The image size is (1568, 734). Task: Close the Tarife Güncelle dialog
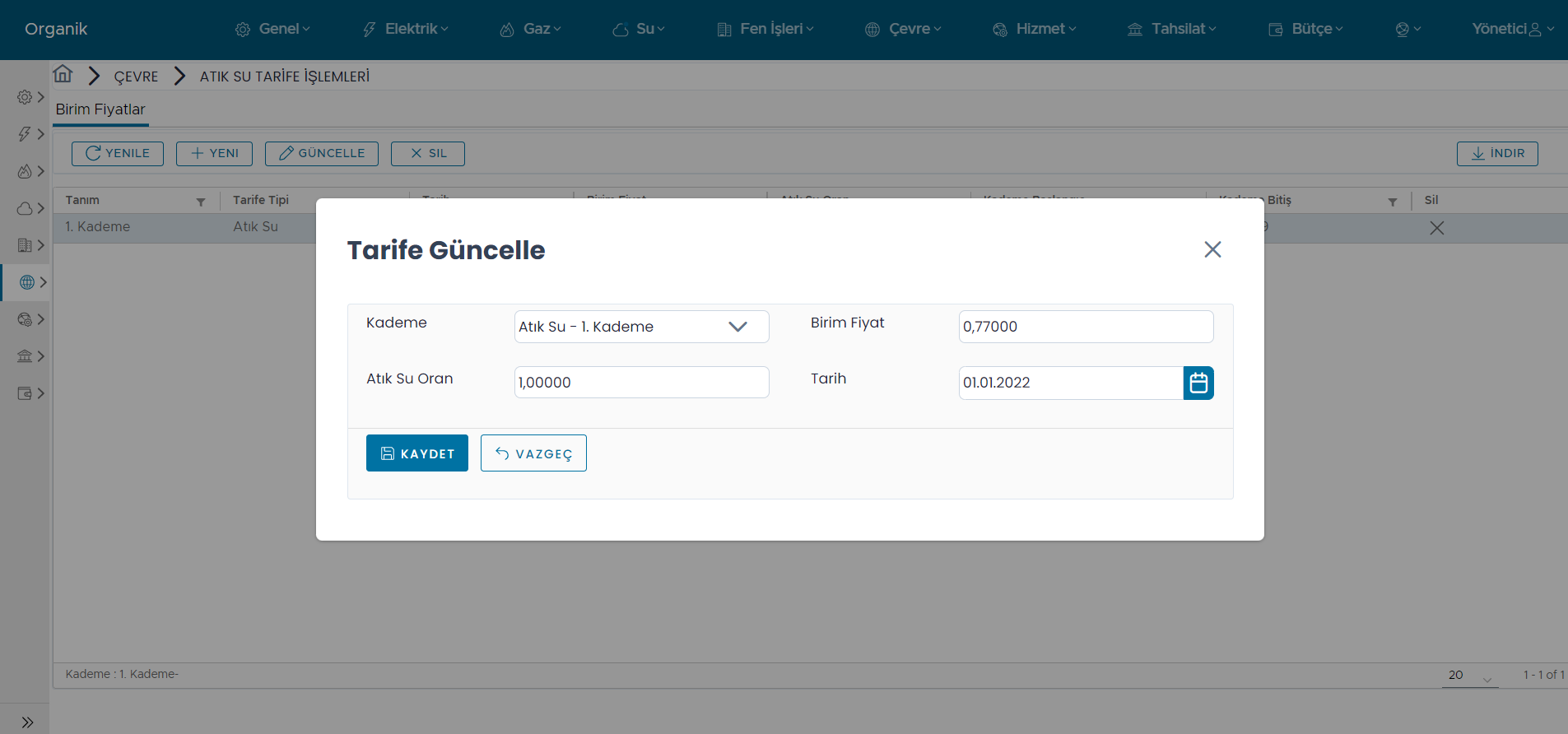1212,249
